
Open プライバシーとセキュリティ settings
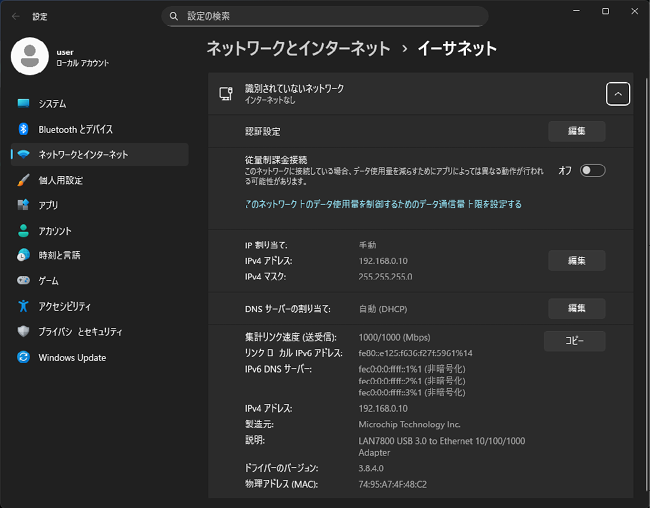coord(99,332)
